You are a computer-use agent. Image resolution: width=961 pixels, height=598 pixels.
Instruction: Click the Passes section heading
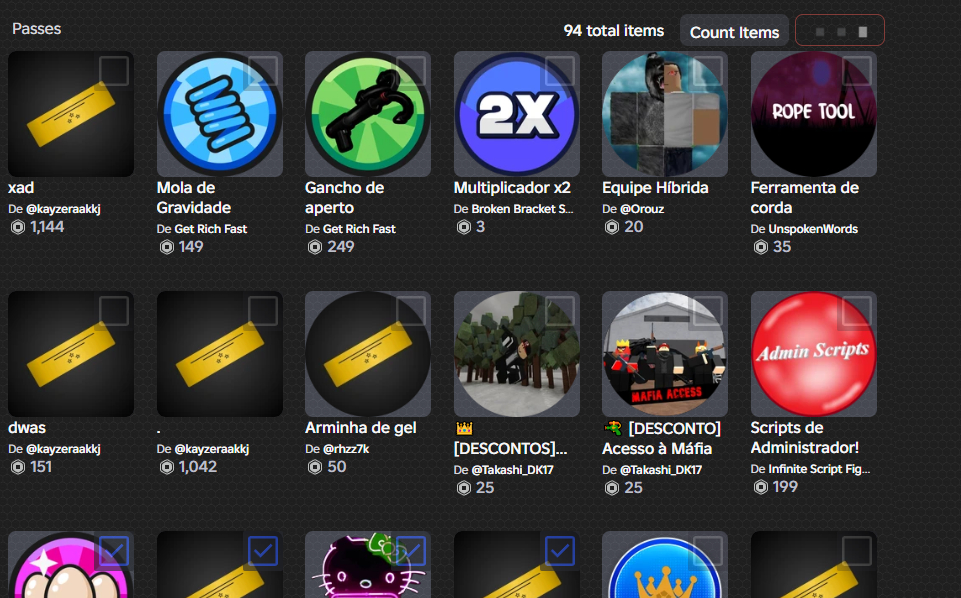tap(36, 29)
